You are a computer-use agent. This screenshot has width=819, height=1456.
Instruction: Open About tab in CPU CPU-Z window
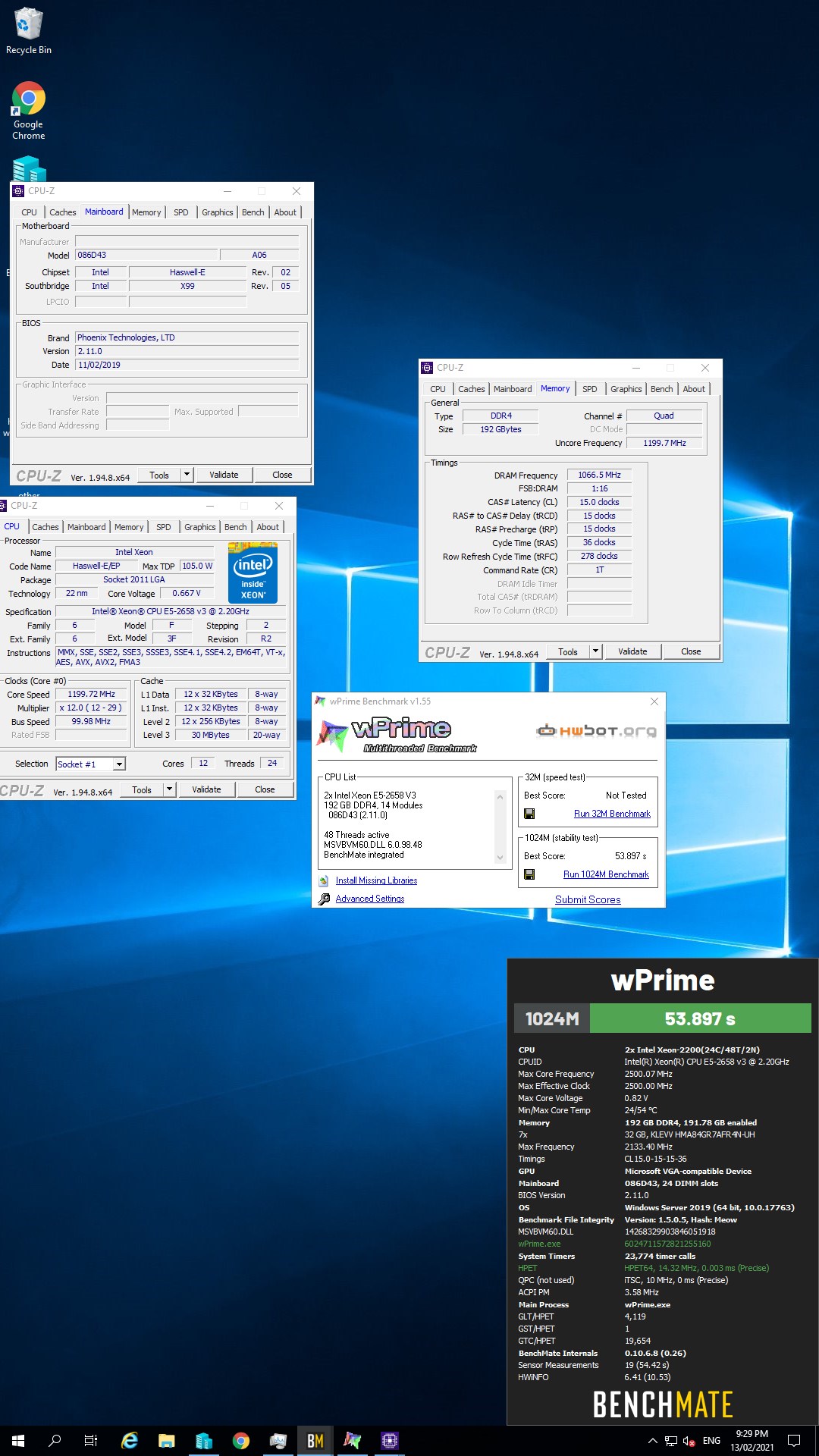point(268,527)
